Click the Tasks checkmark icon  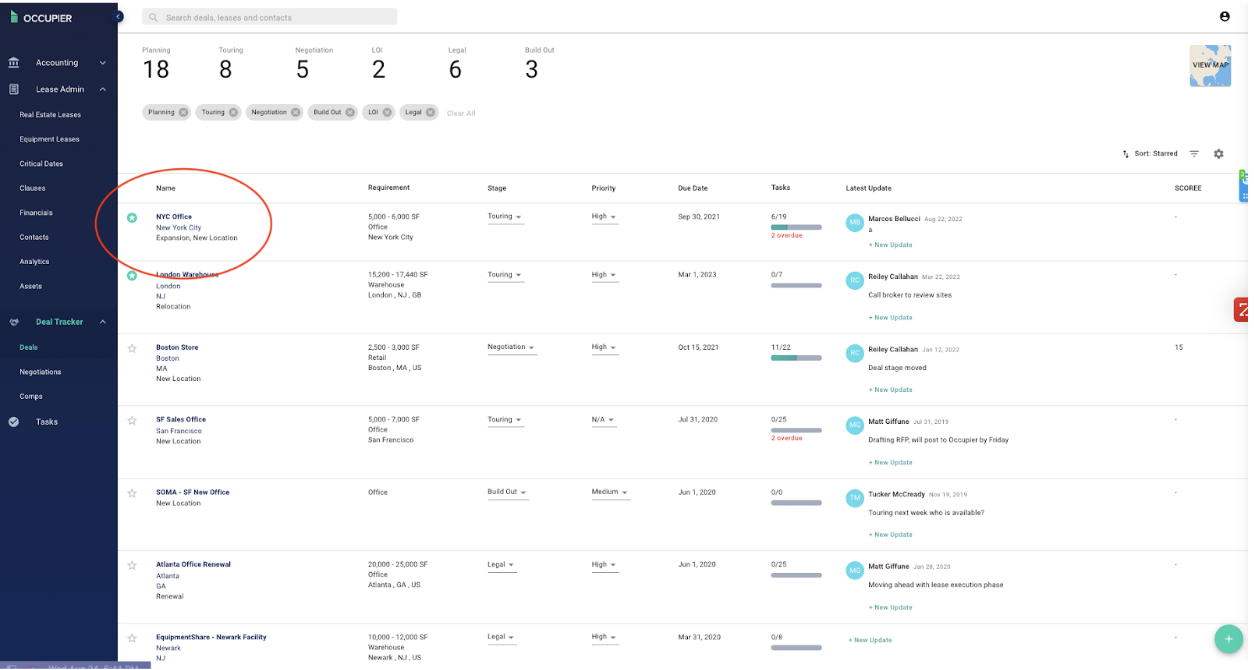coord(14,422)
